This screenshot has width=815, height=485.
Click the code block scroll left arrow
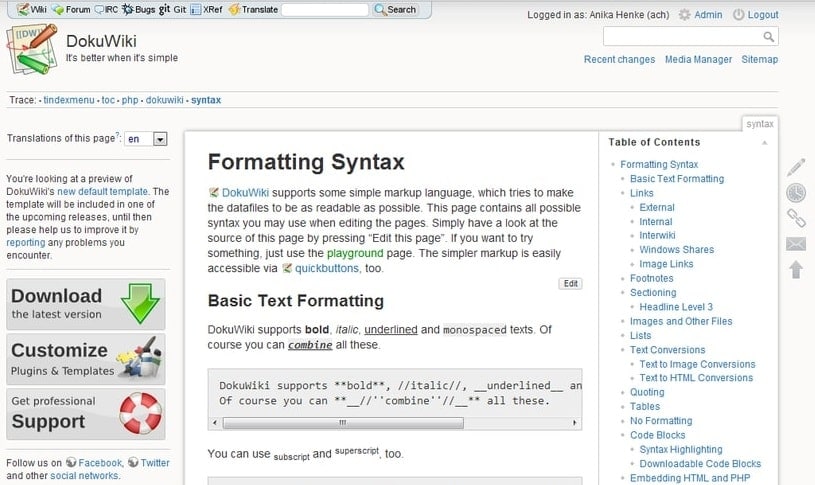click(x=215, y=423)
